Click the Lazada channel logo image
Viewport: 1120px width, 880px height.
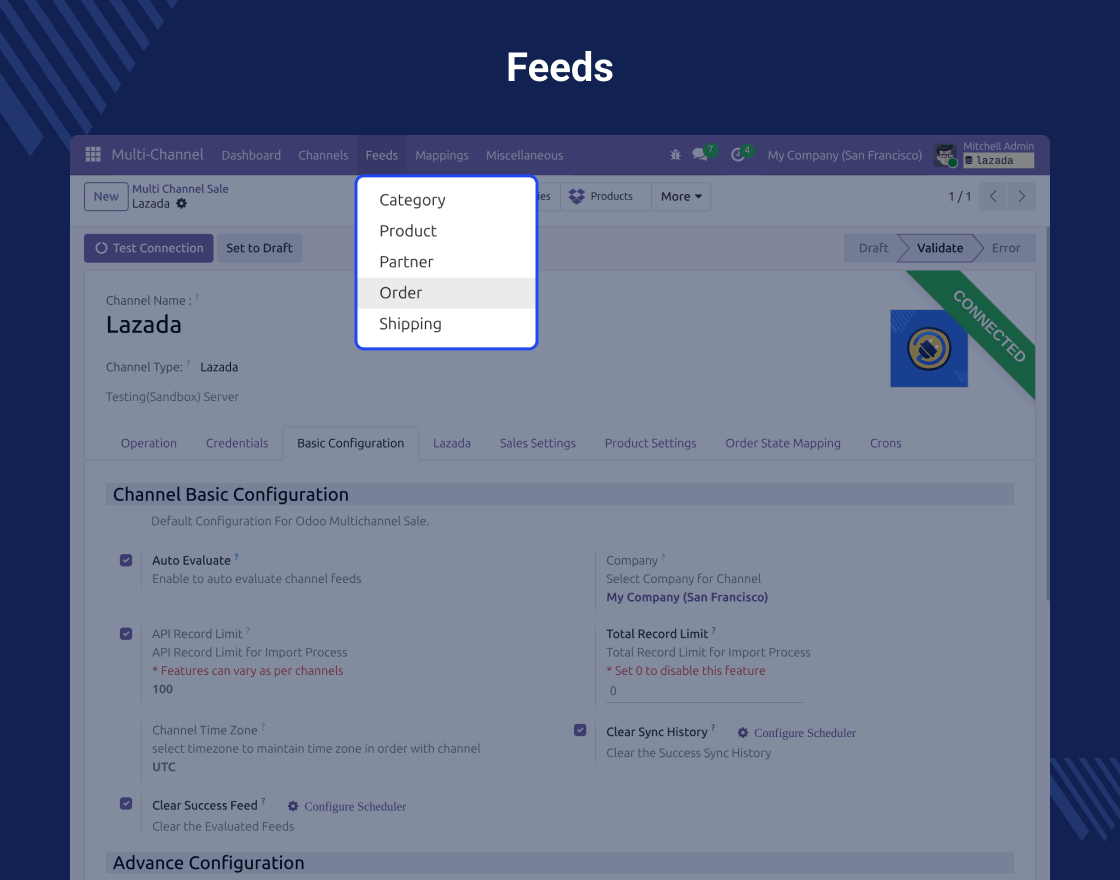(x=929, y=349)
